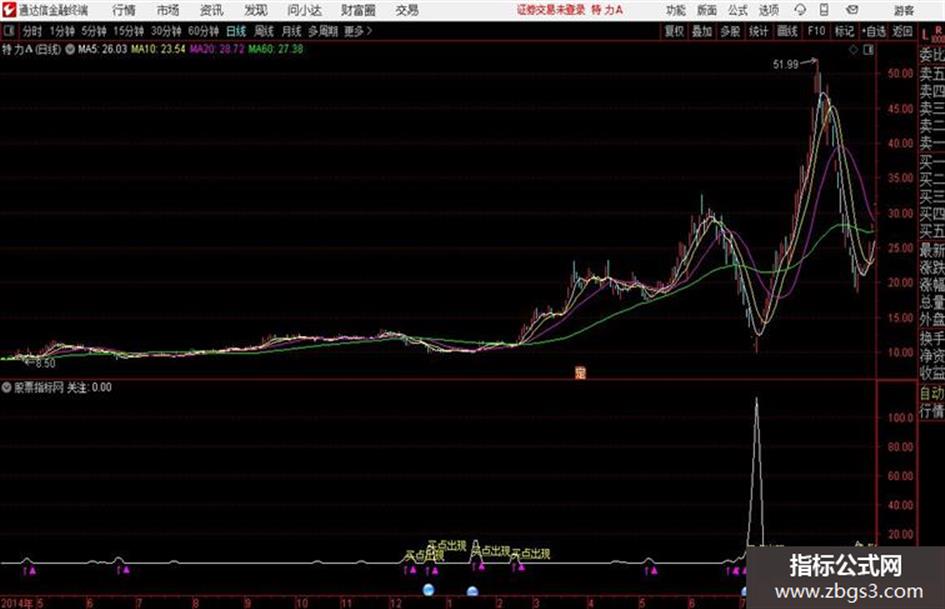
Task: Click the 统计 statistics toolbar button
Action: click(x=759, y=31)
